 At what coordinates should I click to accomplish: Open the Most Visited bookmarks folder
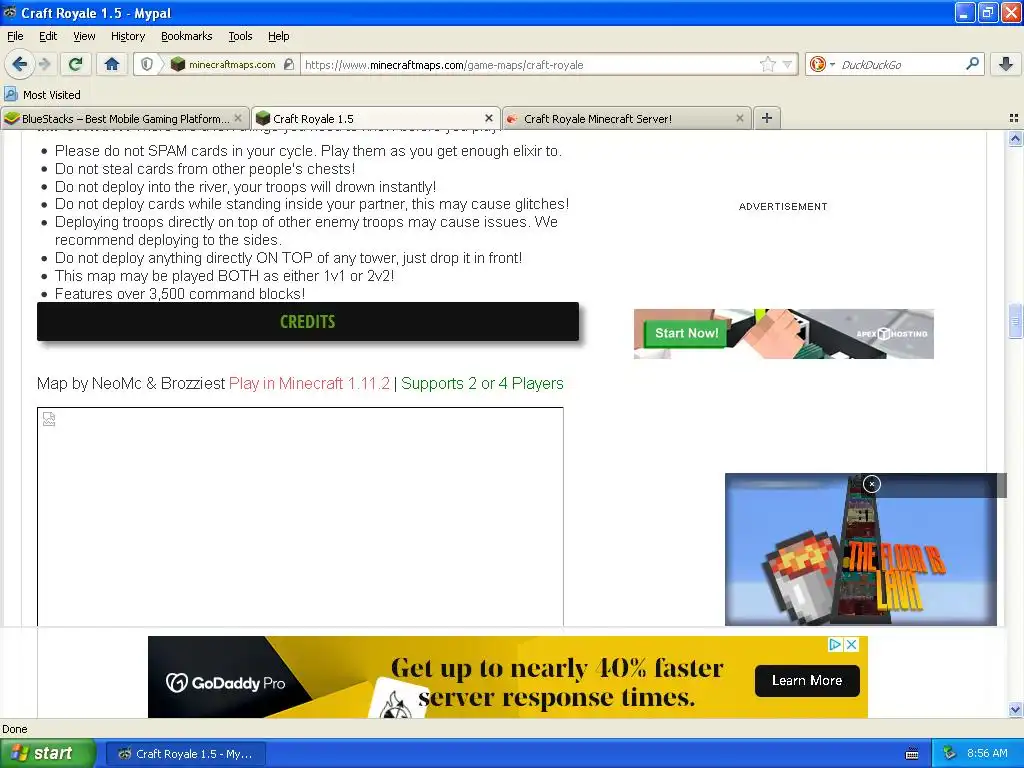click(x=43, y=95)
